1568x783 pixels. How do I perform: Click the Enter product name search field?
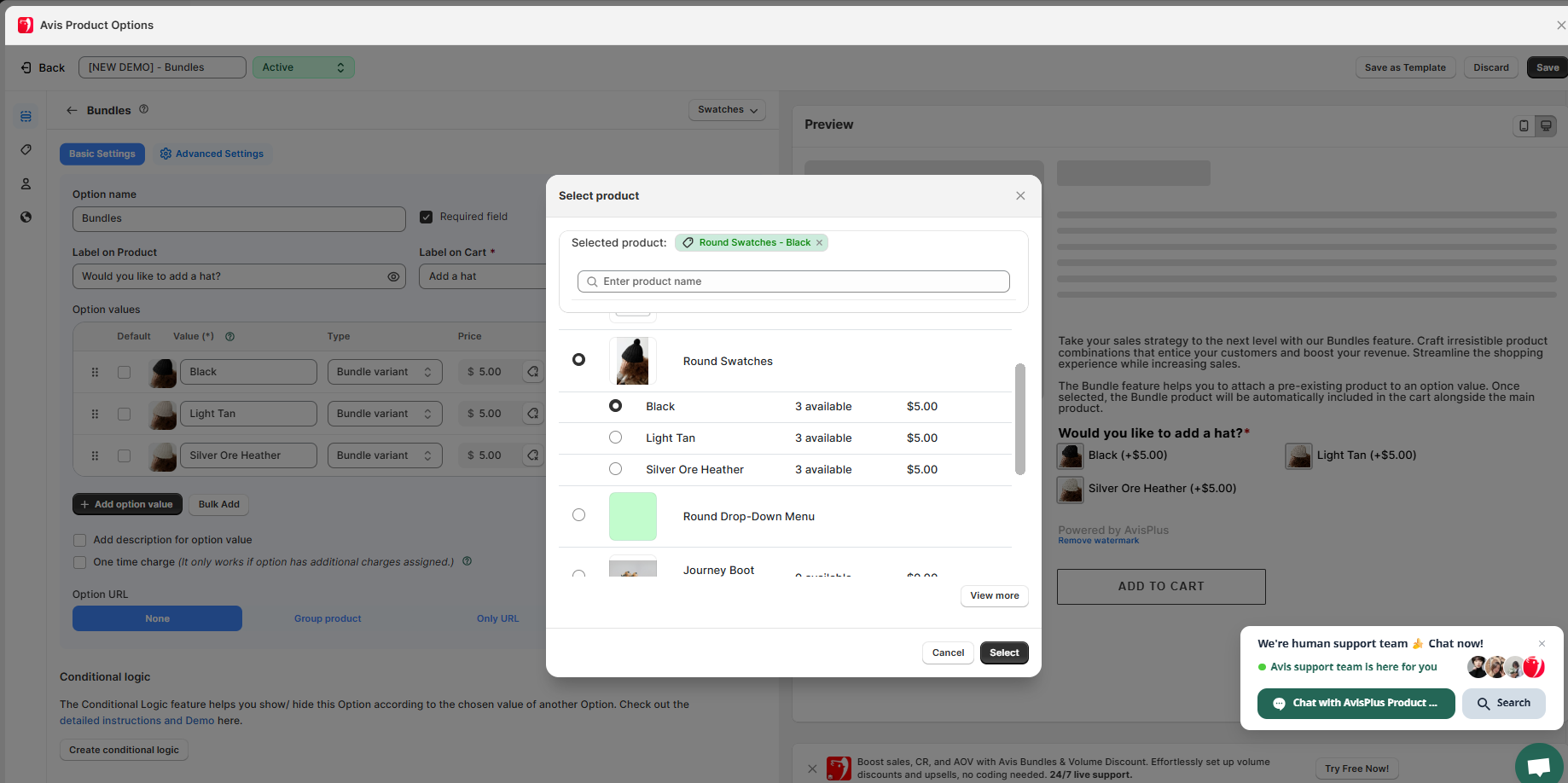[x=793, y=281]
